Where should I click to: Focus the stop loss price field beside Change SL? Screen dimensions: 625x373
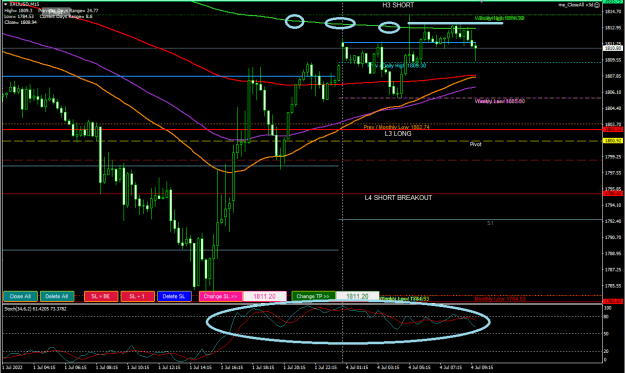click(x=265, y=296)
